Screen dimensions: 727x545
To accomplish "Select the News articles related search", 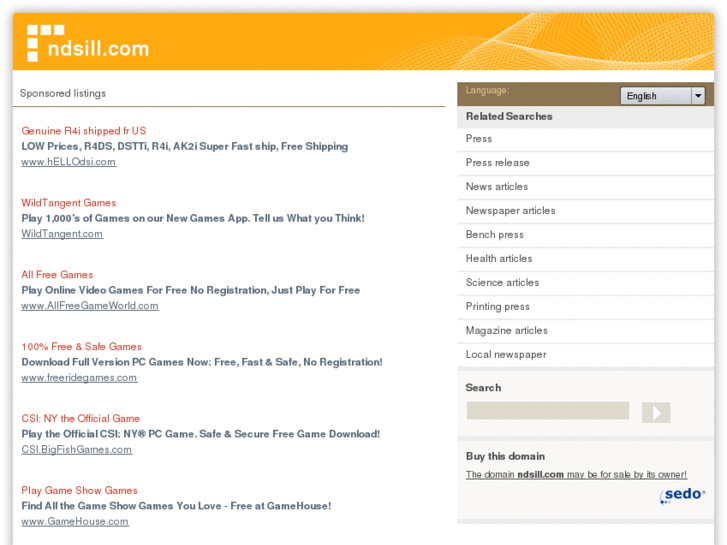I will click(x=585, y=187).
